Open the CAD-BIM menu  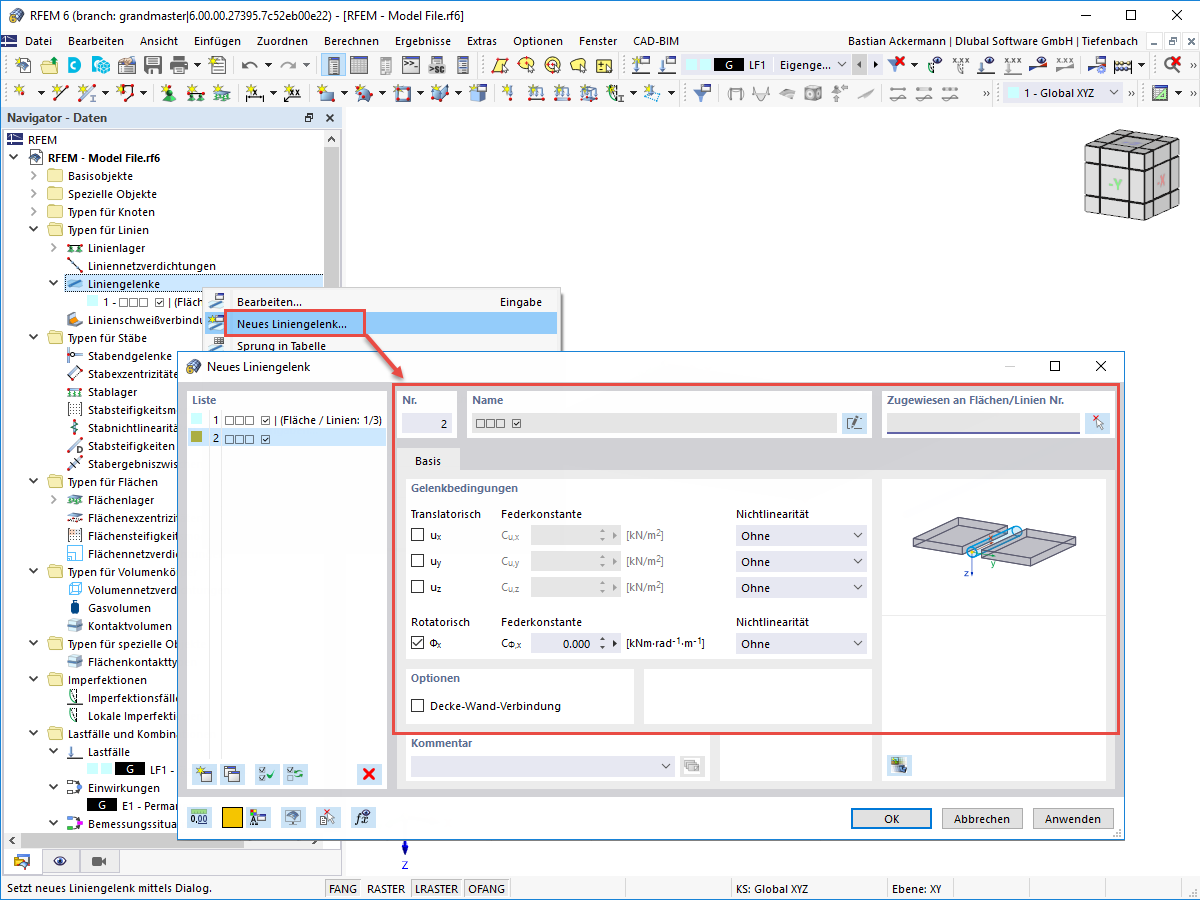click(x=656, y=41)
